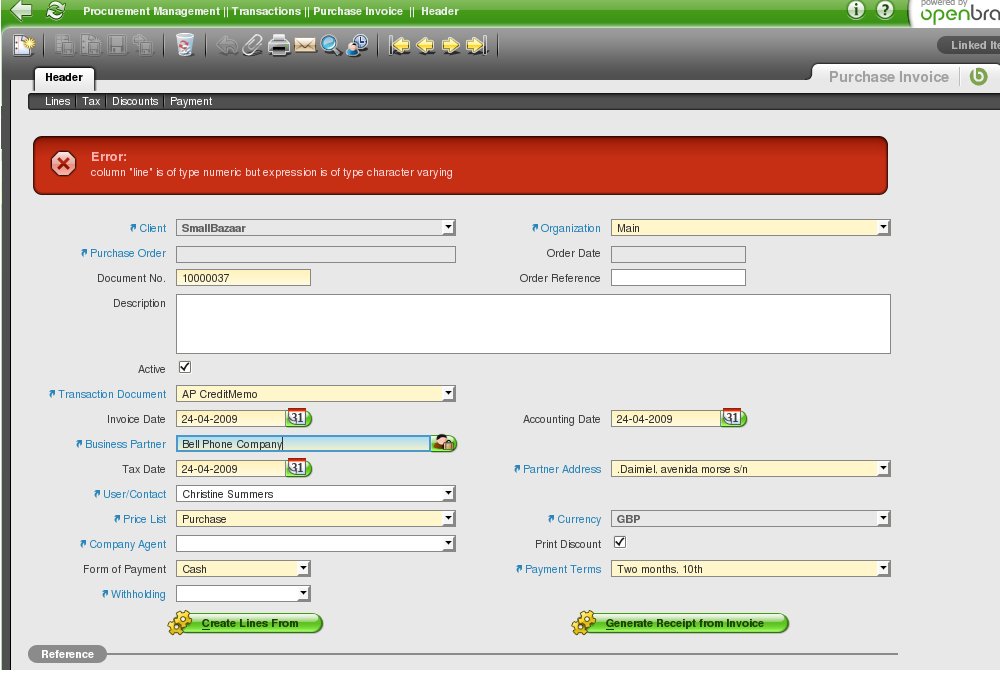Image resolution: width=1000 pixels, height=700 pixels.
Task: Go to the first record arrow
Action: pos(400,45)
